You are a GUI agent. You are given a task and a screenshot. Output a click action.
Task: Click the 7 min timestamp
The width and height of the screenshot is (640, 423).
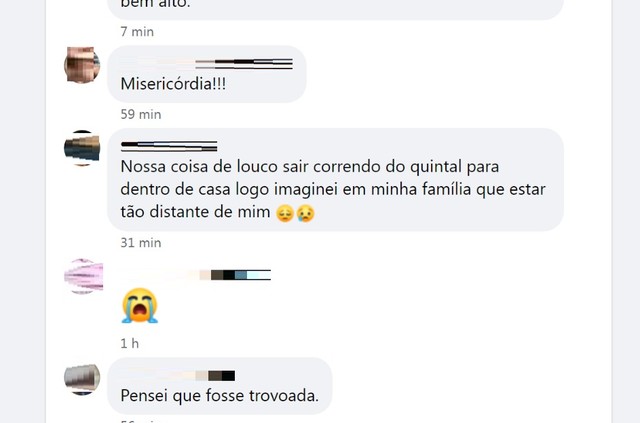(137, 31)
